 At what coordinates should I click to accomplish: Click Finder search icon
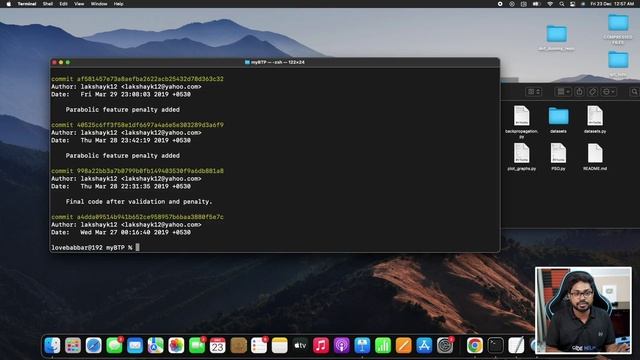pos(634,92)
